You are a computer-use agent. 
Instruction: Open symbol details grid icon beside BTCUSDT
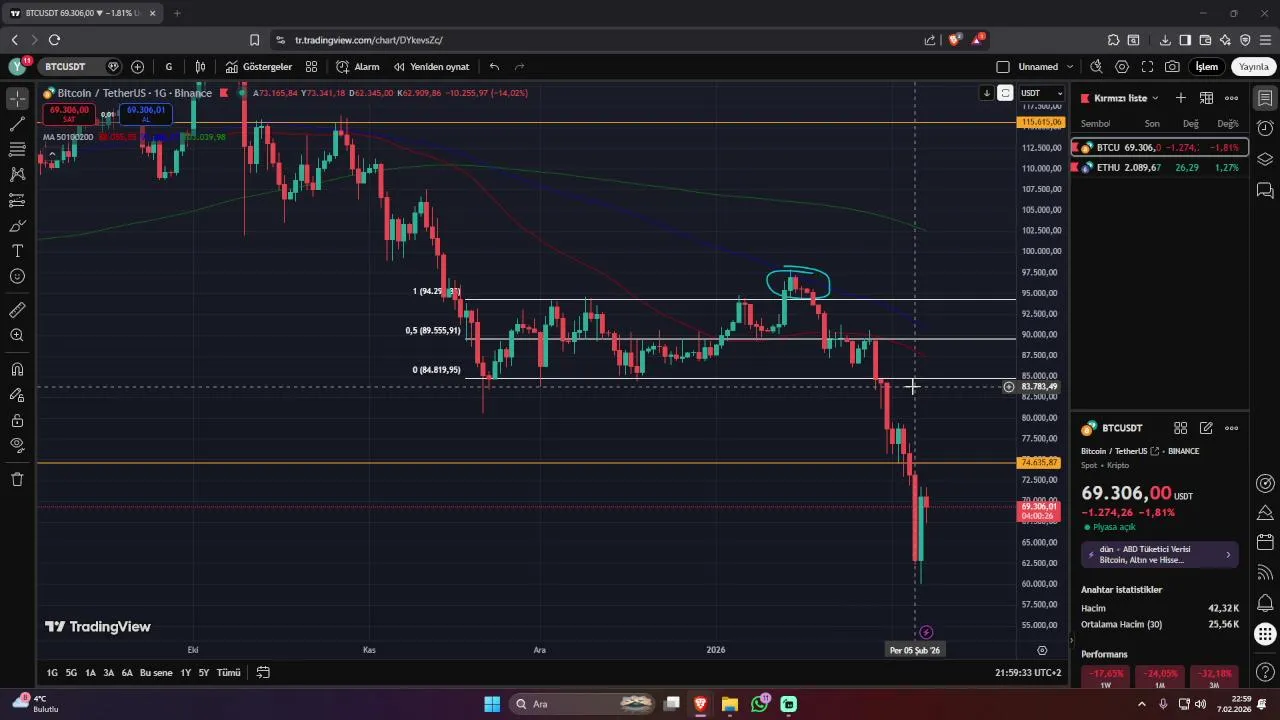1181,428
